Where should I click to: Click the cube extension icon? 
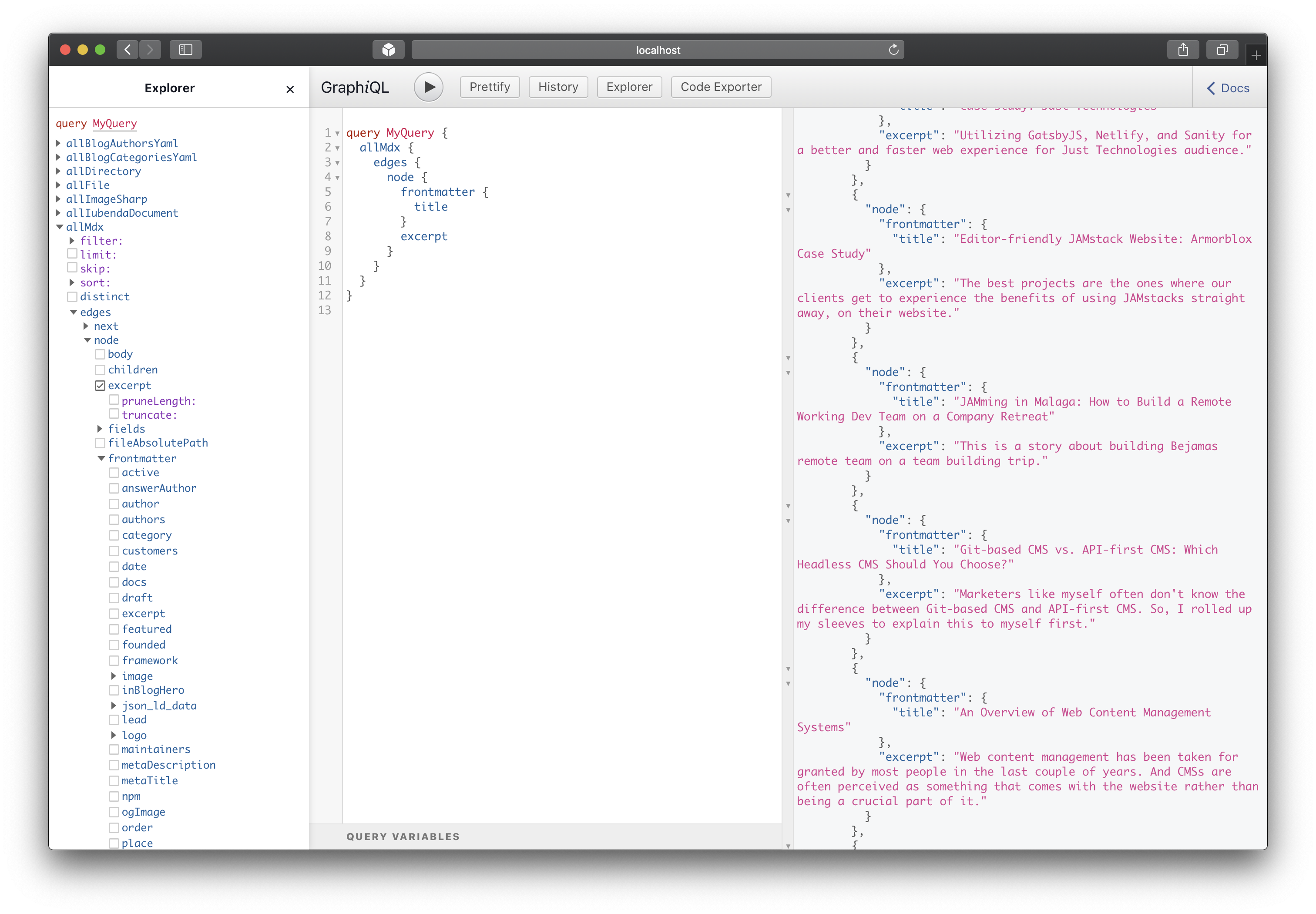(388, 50)
